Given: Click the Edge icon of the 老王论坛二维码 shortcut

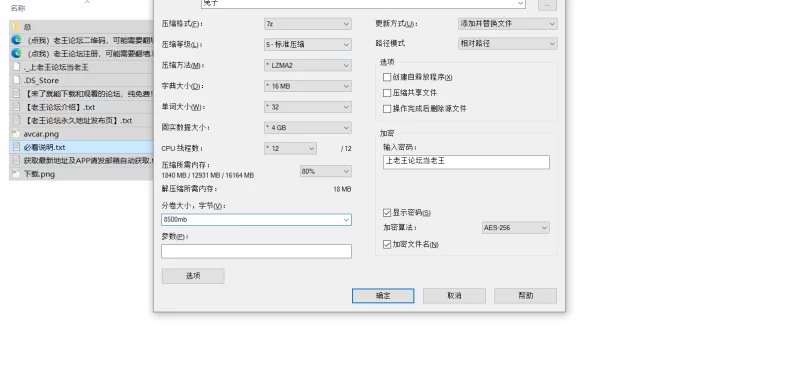Looking at the screenshot, I should click(x=16, y=40).
